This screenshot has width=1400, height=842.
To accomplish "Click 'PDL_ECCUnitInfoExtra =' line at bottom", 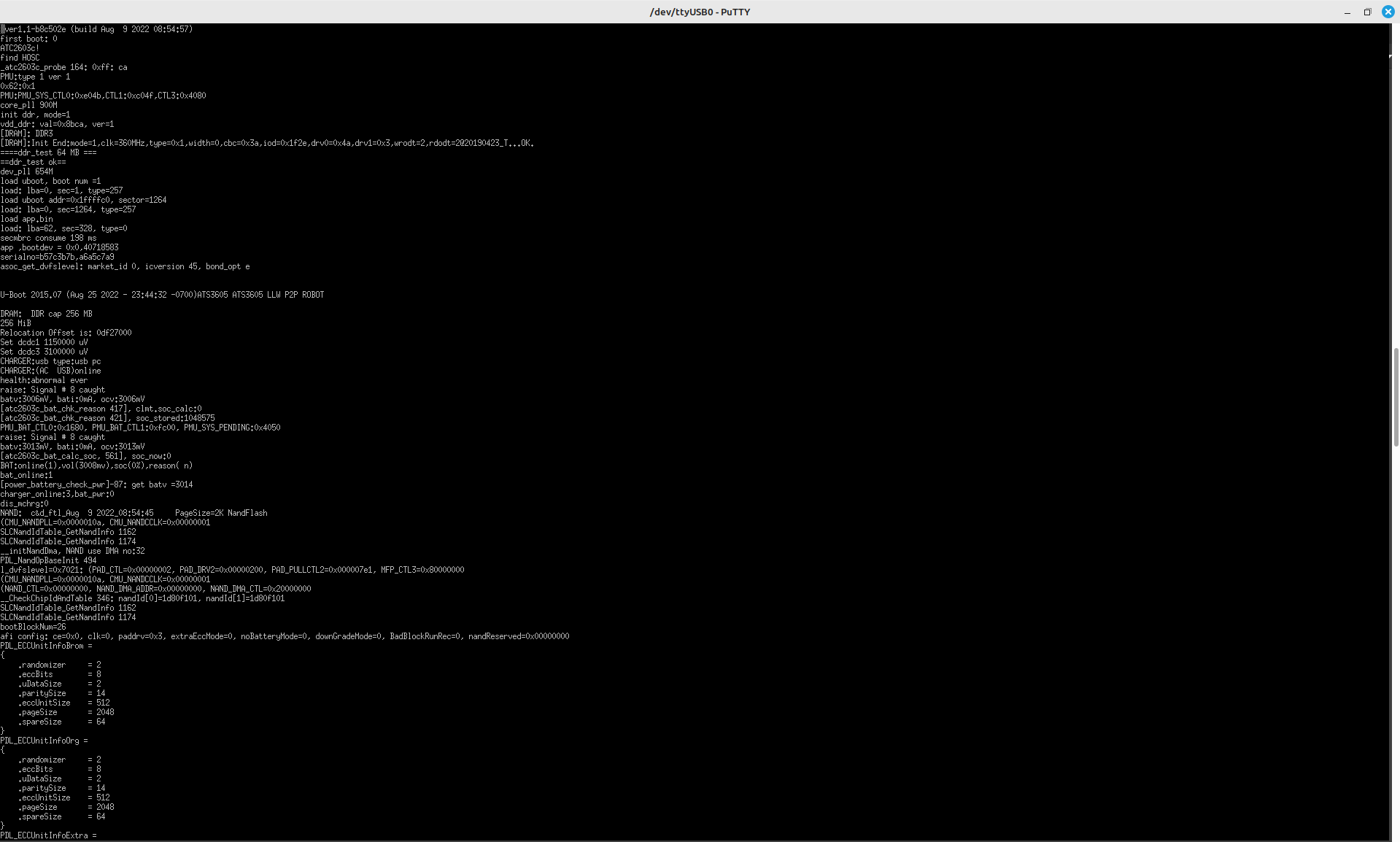I will point(48,835).
